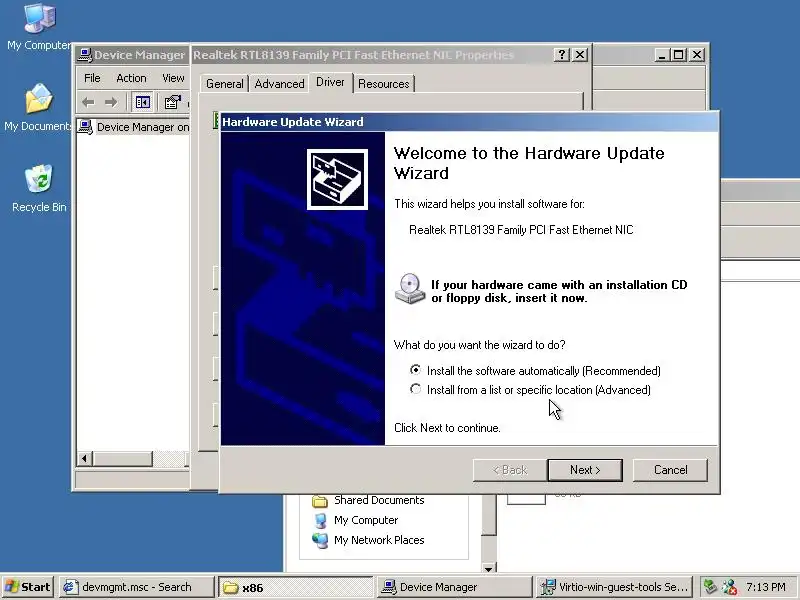Open the General tab of NIC Properties
The height and width of the screenshot is (600, 800).
(x=224, y=84)
